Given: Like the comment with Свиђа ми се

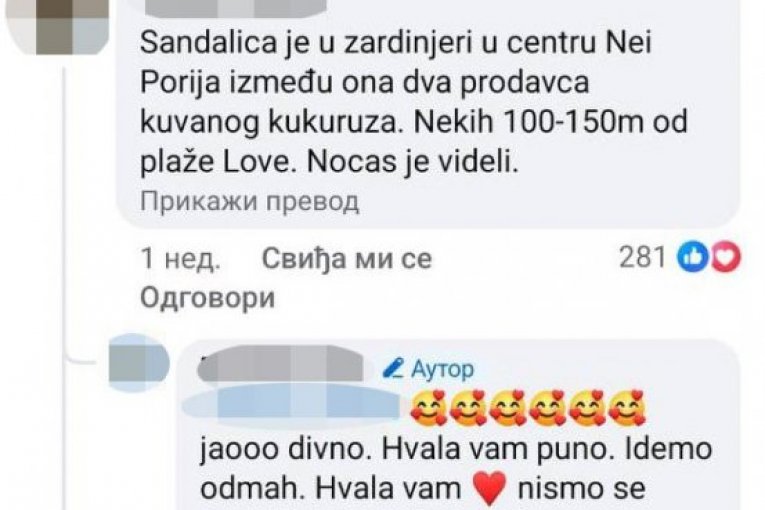Looking at the screenshot, I should click(347, 258).
